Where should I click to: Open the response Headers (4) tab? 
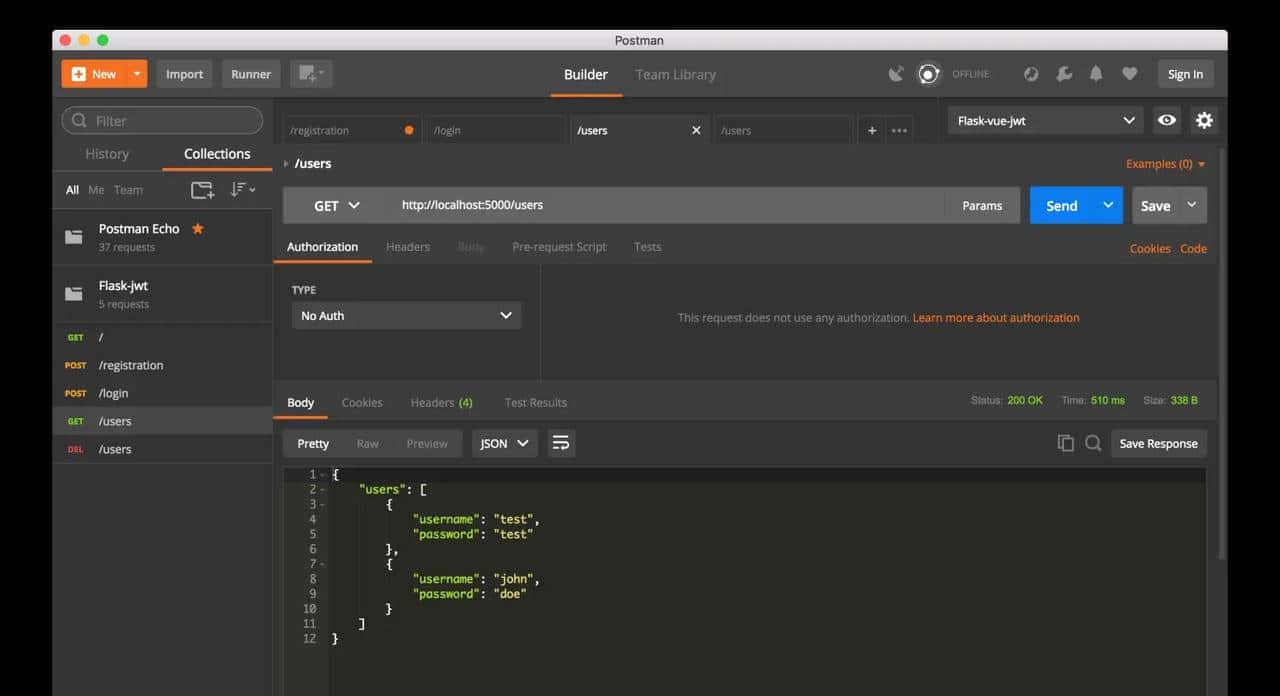pyautogui.click(x=441, y=402)
